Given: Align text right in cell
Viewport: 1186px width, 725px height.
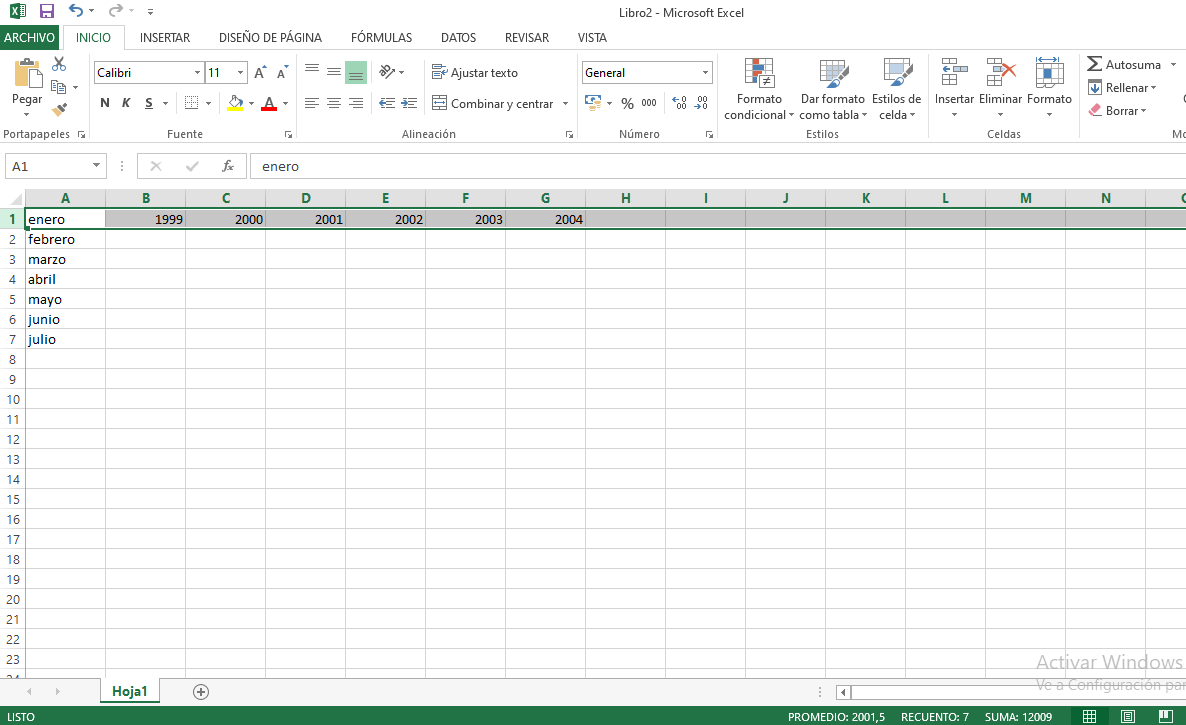Looking at the screenshot, I should tap(355, 103).
